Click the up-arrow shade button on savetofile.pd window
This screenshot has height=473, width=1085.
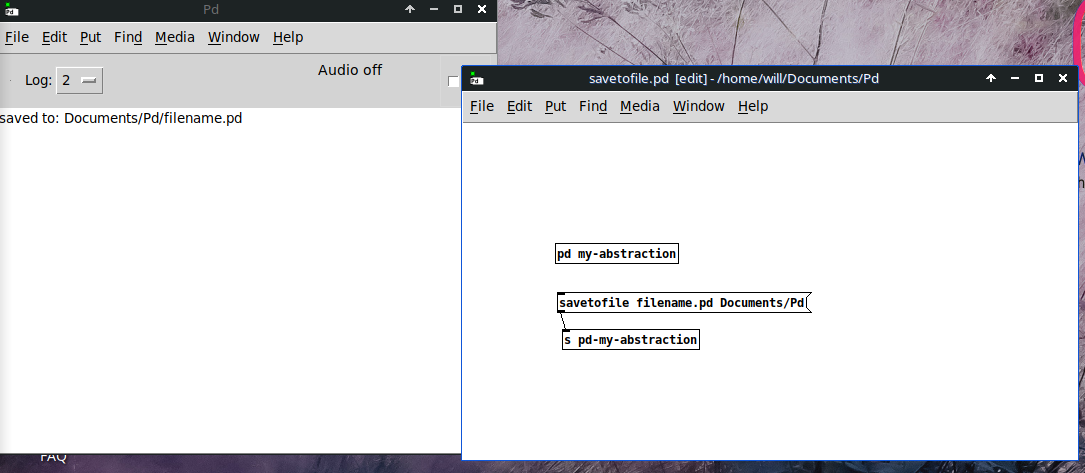click(991, 78)
